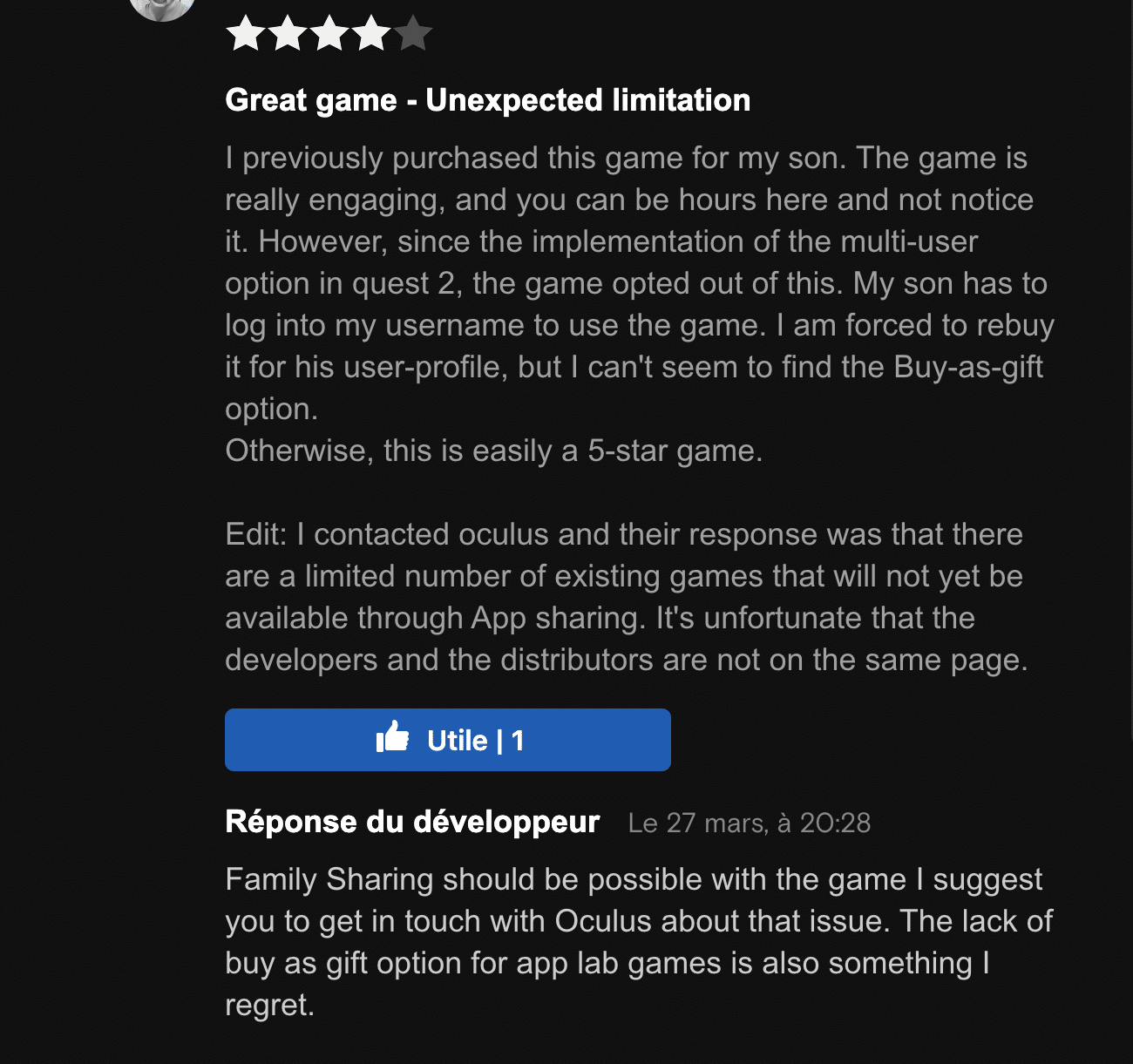
Task: Click the word "regret." ending the developer reply
Action: (269, 1006)
